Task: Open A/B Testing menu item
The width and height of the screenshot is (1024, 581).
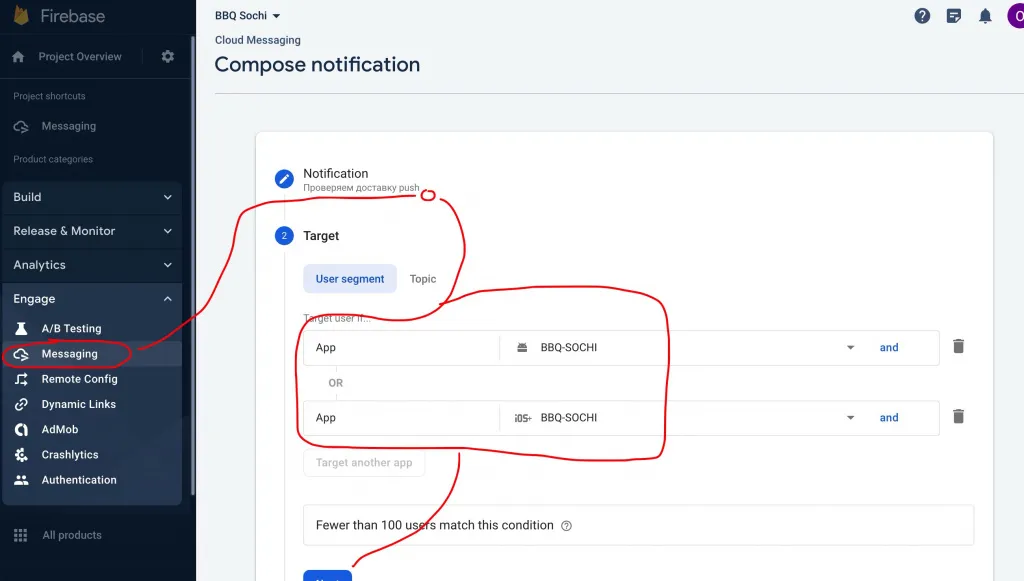Action: tap(72, 328)
